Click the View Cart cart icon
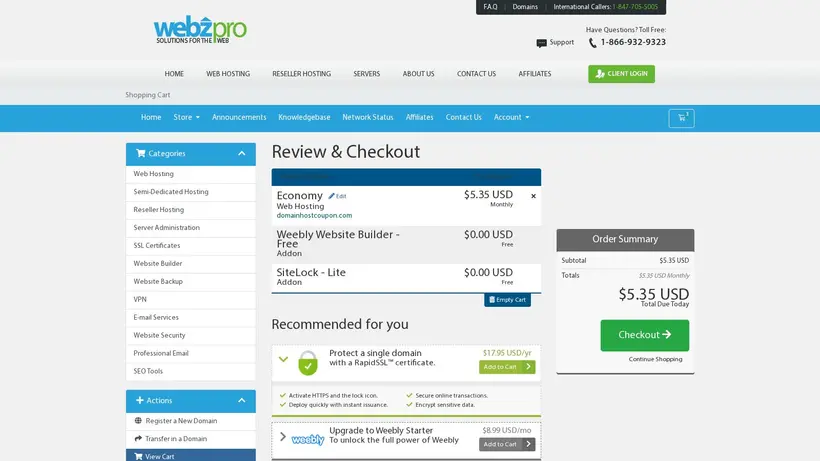Viewport: 820px width, 461px height. tap(138, 456)
